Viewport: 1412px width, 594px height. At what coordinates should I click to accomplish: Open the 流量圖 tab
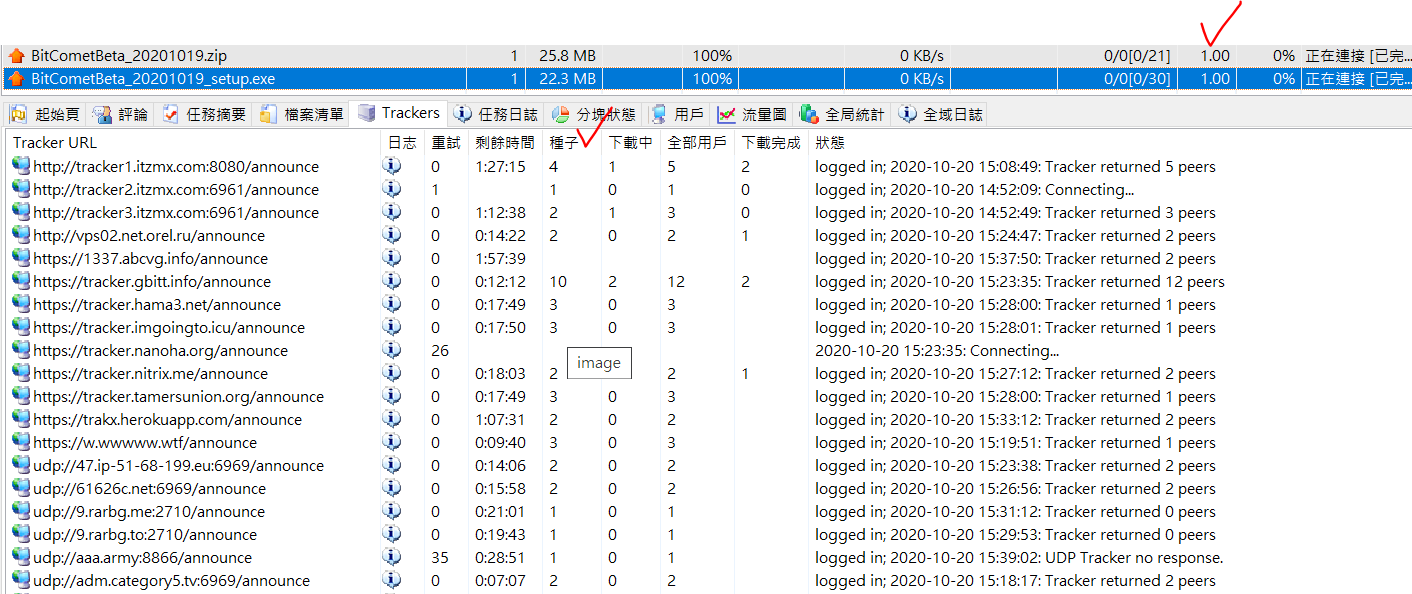pos(752,114)
